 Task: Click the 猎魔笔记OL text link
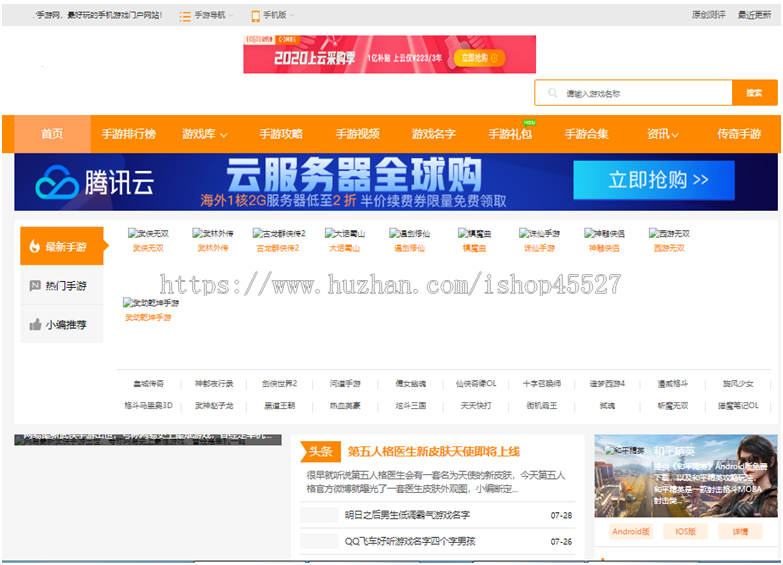pos(738,406)
